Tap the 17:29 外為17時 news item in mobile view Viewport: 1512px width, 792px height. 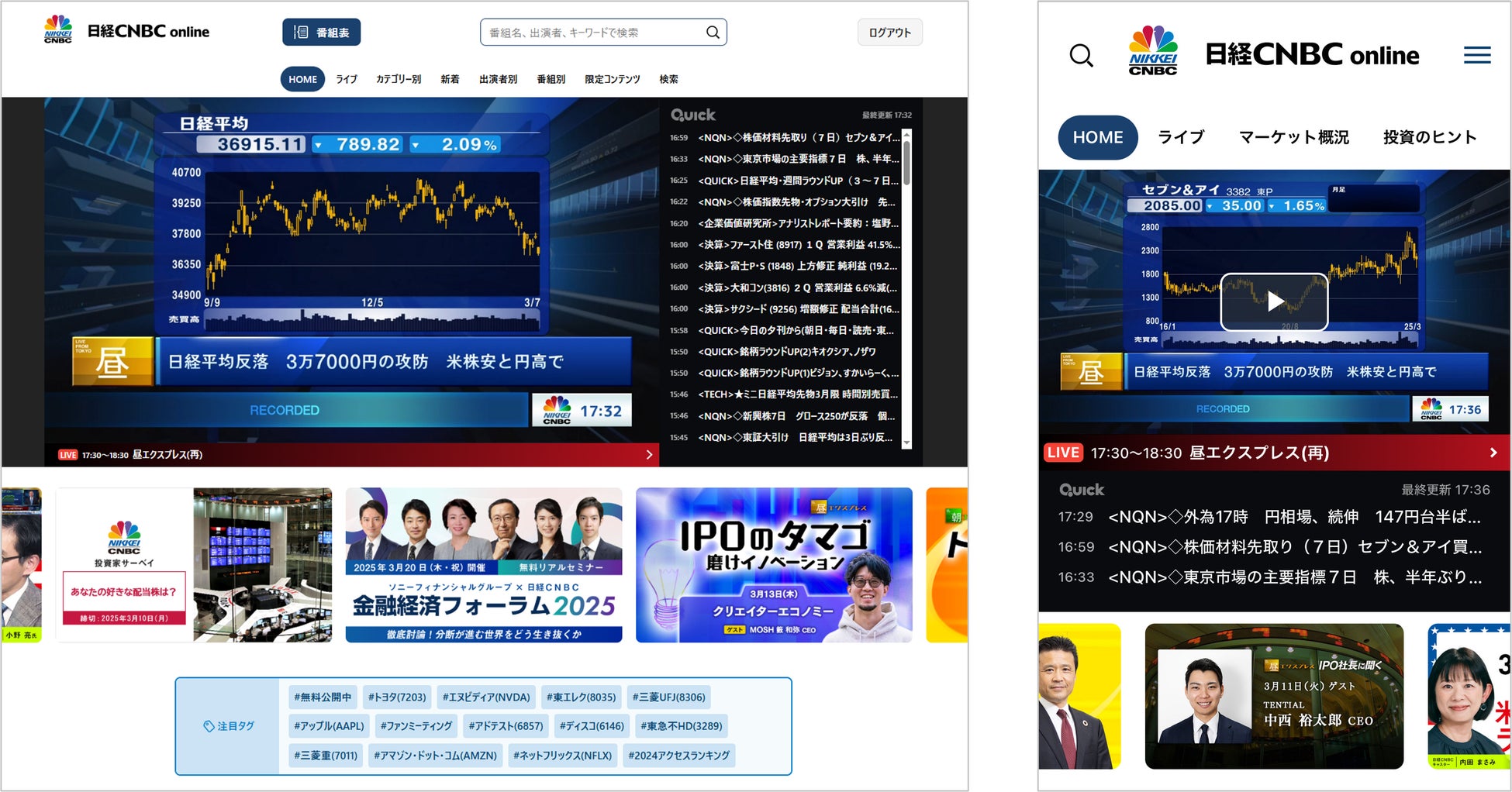1270,517
